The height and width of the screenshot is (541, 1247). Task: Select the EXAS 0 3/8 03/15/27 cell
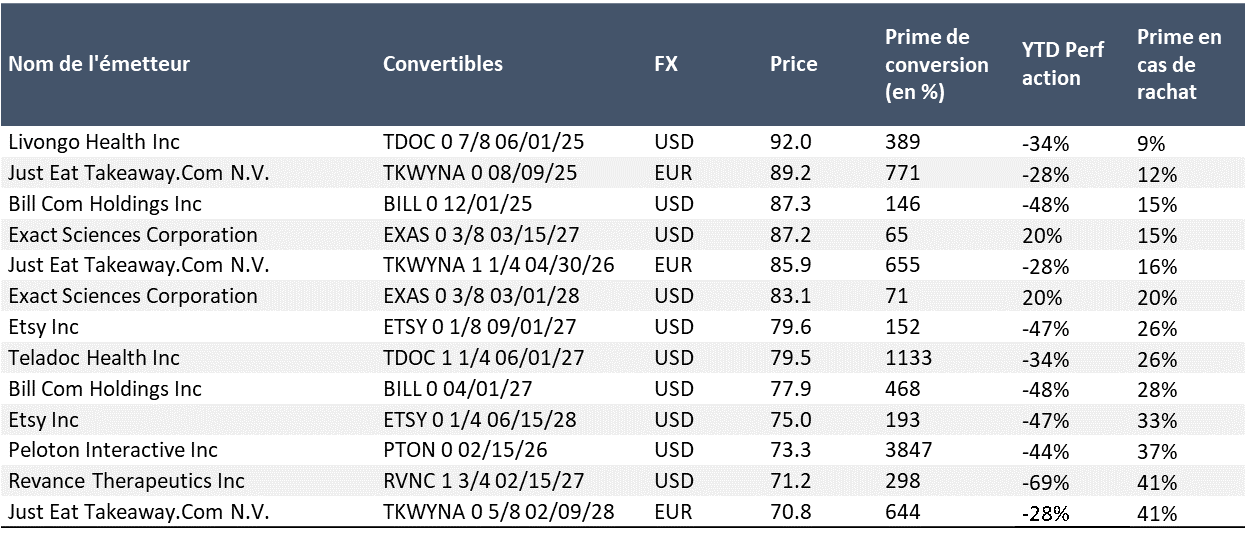[471, 235]
